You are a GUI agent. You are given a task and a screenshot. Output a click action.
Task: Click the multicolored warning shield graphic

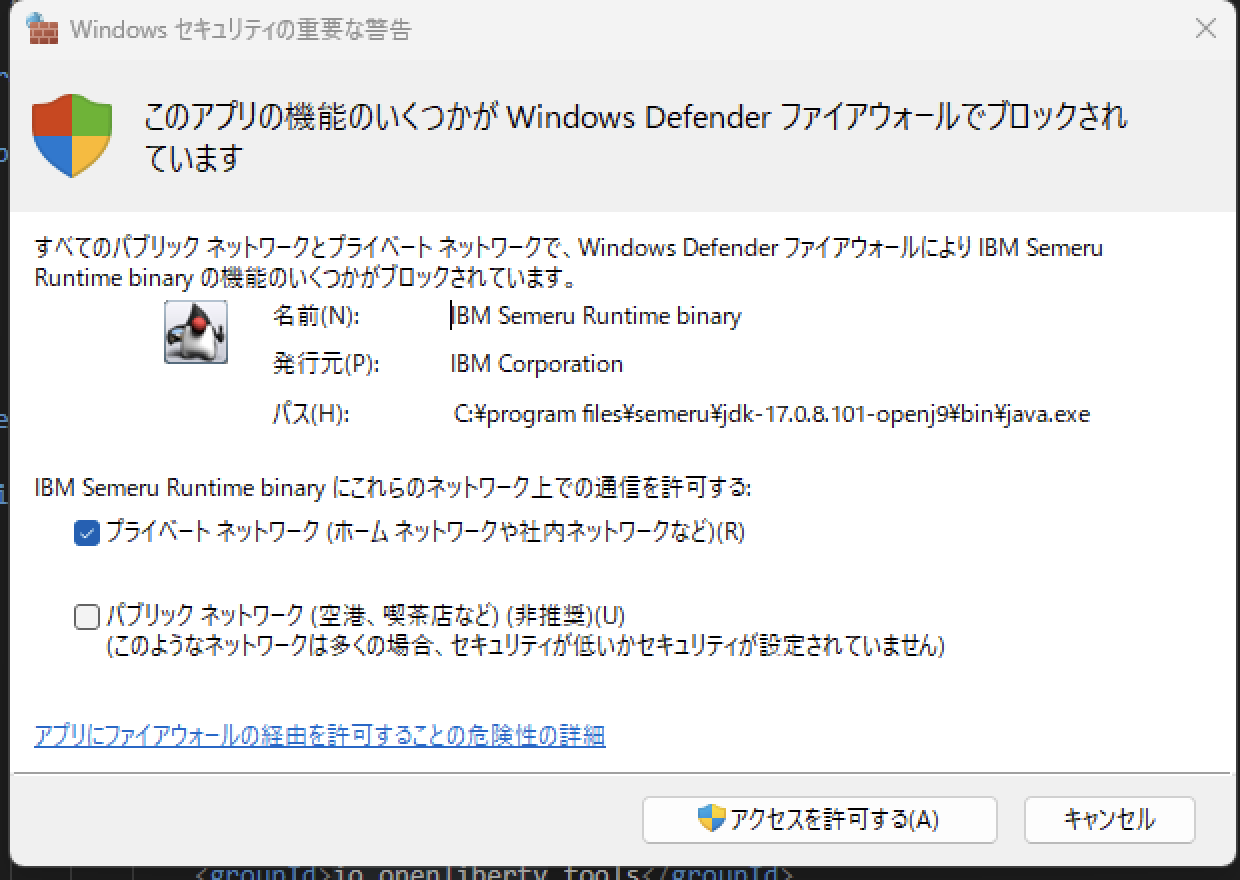(73, 134)
